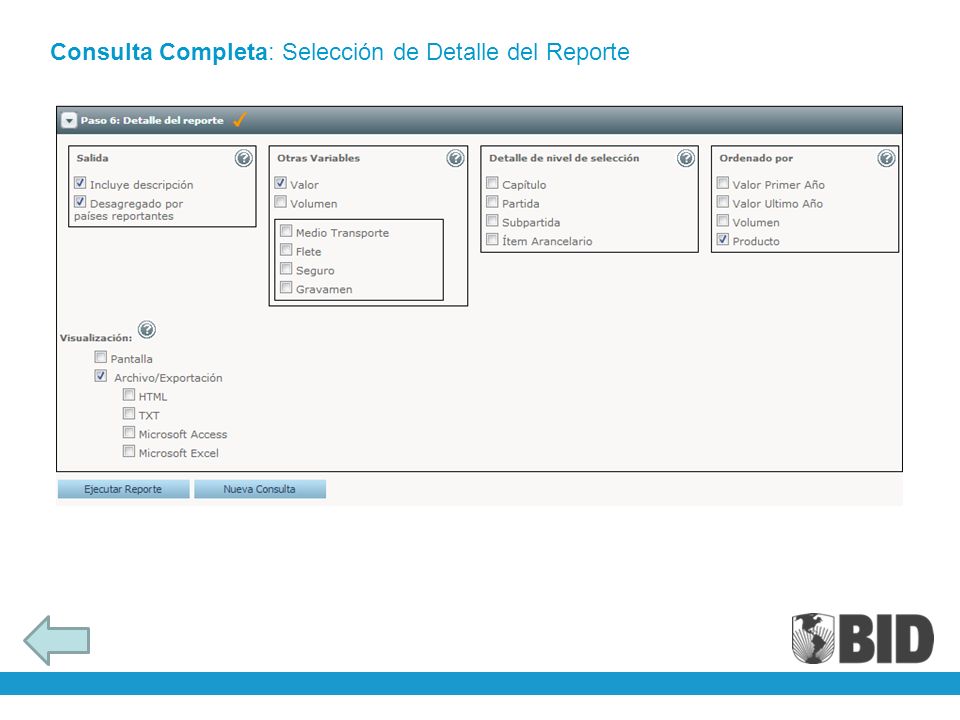Check Volumen under Ordenado por
This screenshot has width=960, height=720.
coord(723,221)
